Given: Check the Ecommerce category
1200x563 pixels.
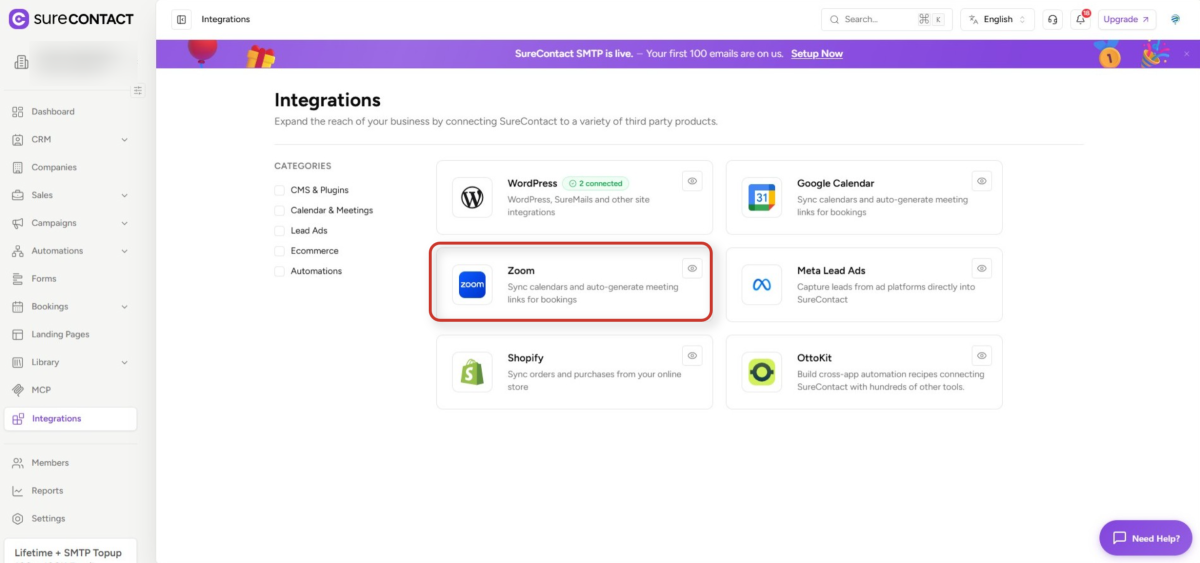Looking at the screenshot, I should pyautogui.click(x=280, y=251).
